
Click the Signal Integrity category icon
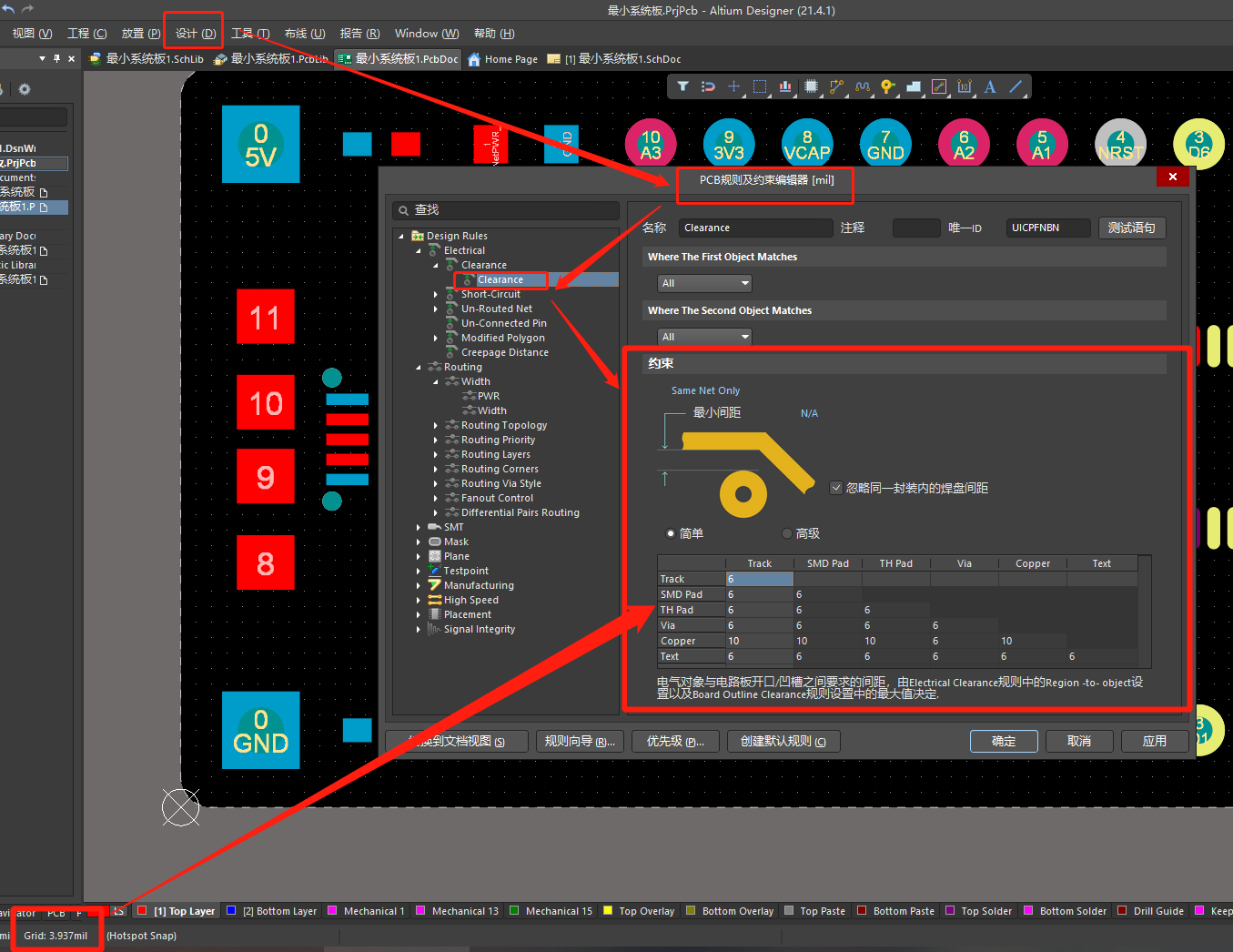pyautogui.click(x=435, y=629)
